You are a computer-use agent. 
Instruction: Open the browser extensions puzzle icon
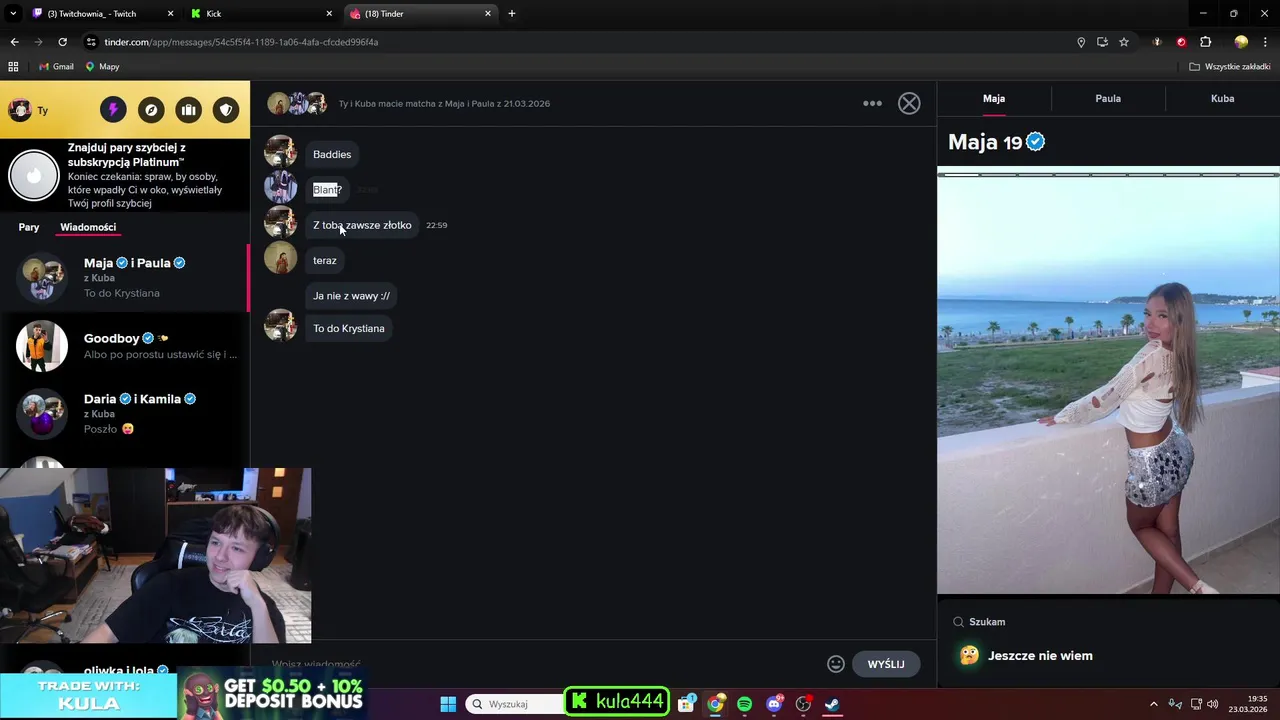pos(1205,42)
